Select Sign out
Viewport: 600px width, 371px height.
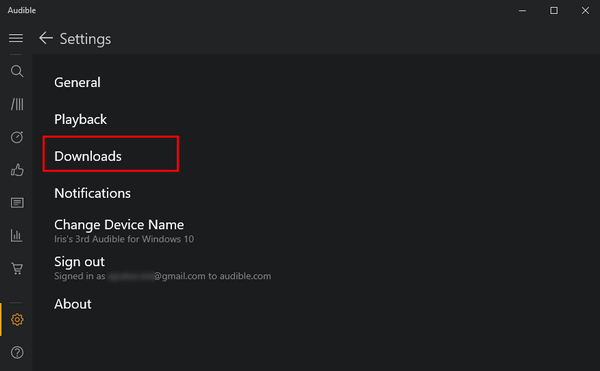pyautogui.click(x=79, y=262)
